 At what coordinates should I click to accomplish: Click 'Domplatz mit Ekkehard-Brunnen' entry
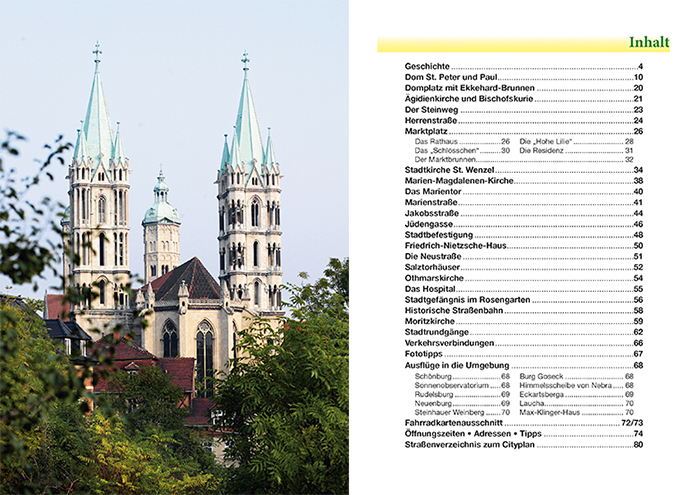click(x=524, y=88)
